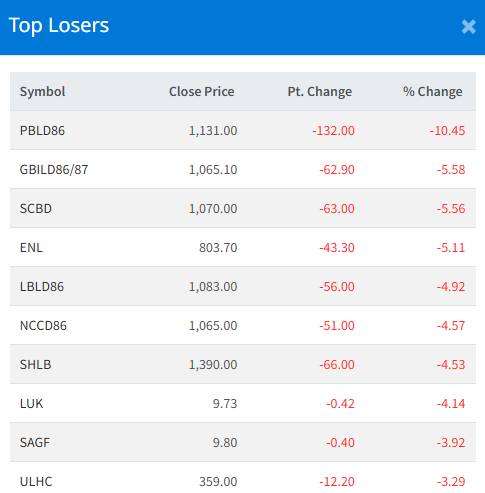Close the Top Losers panel
485x493 pixels.
click(x=468, y=27)
